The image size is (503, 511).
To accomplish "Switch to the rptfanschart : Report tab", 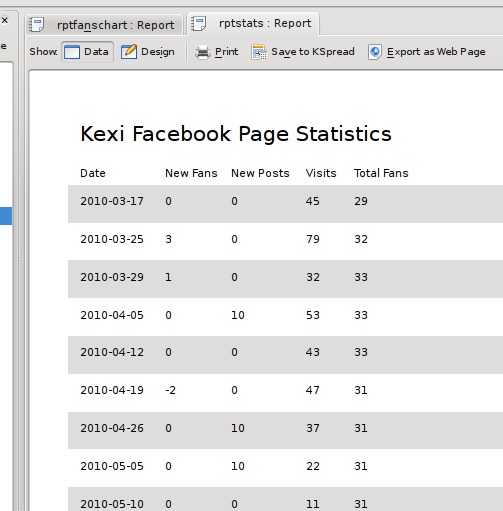I will coord(104,25).
